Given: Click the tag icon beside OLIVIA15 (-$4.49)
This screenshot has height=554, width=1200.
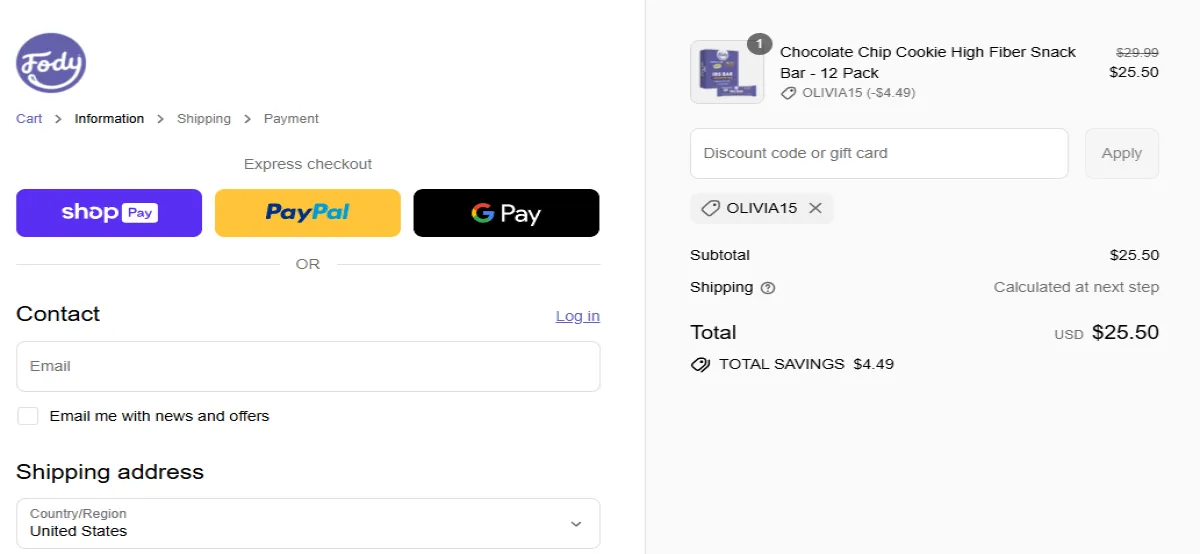Looking at the screenshot, I should tap(788, 93).
